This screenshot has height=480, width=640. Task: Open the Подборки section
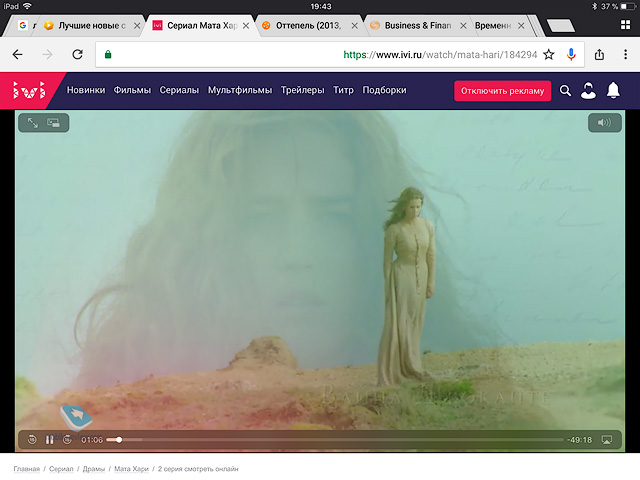tap(384, 90)
